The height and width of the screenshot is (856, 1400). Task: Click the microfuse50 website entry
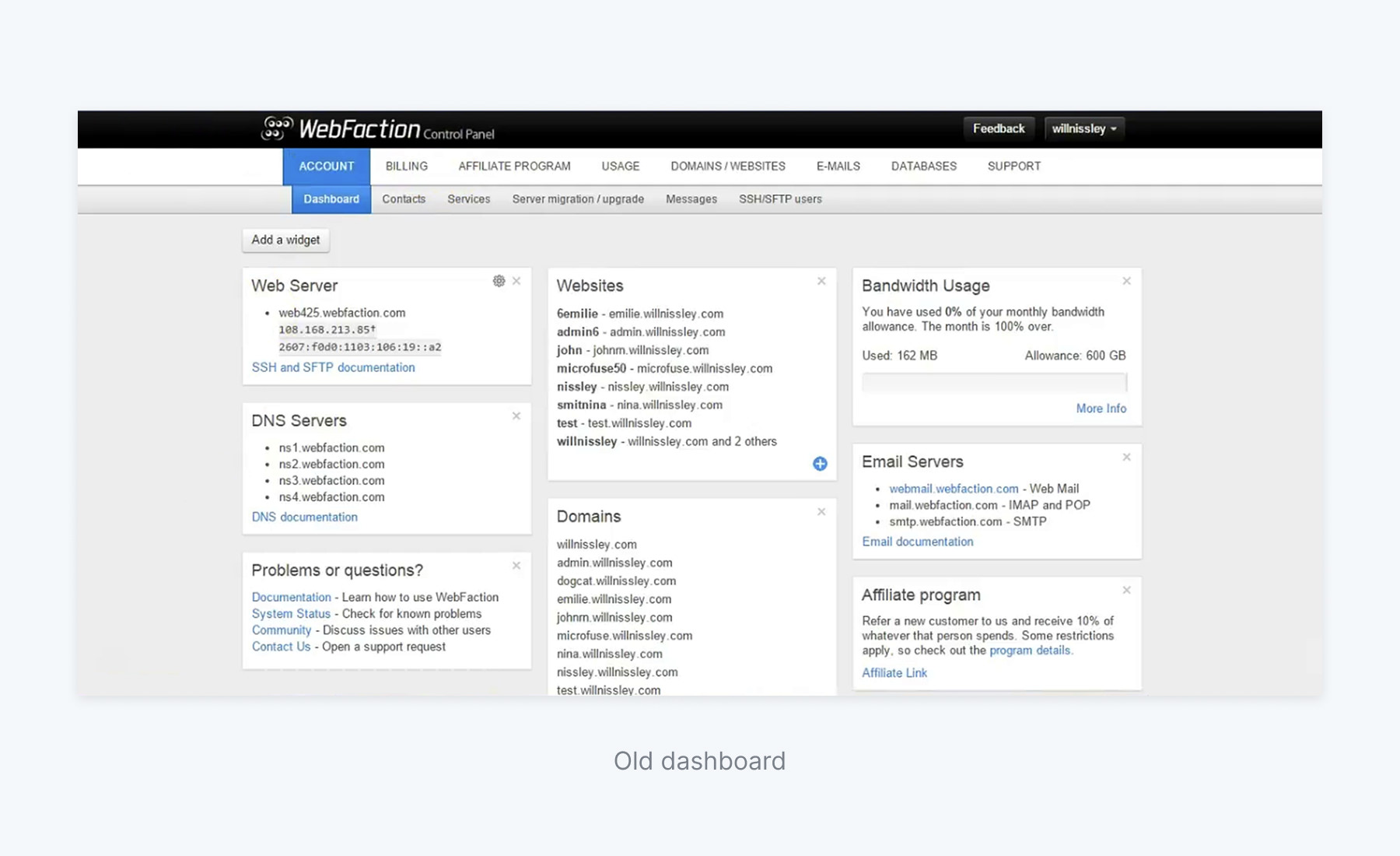coord(664,368)
